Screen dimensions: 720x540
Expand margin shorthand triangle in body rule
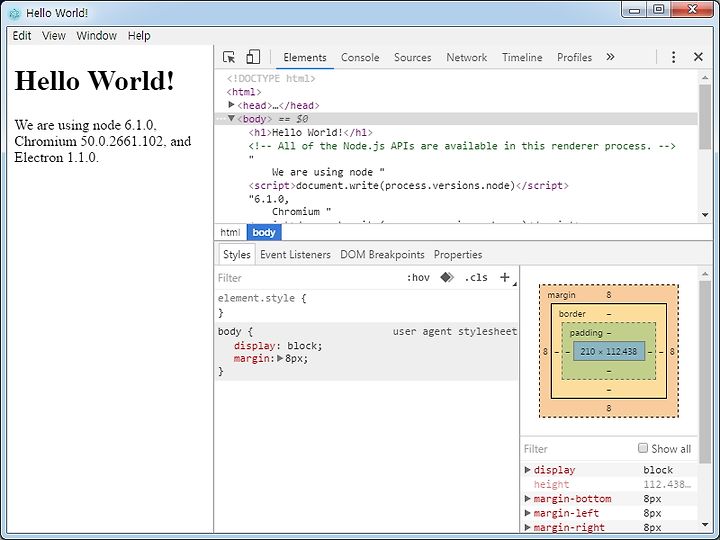280,358
